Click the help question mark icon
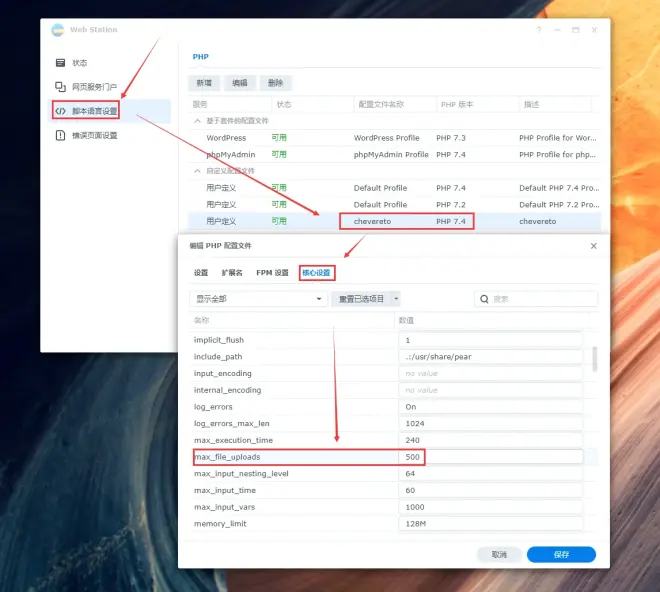Screen dimensions: 660x592 [539, 30]
